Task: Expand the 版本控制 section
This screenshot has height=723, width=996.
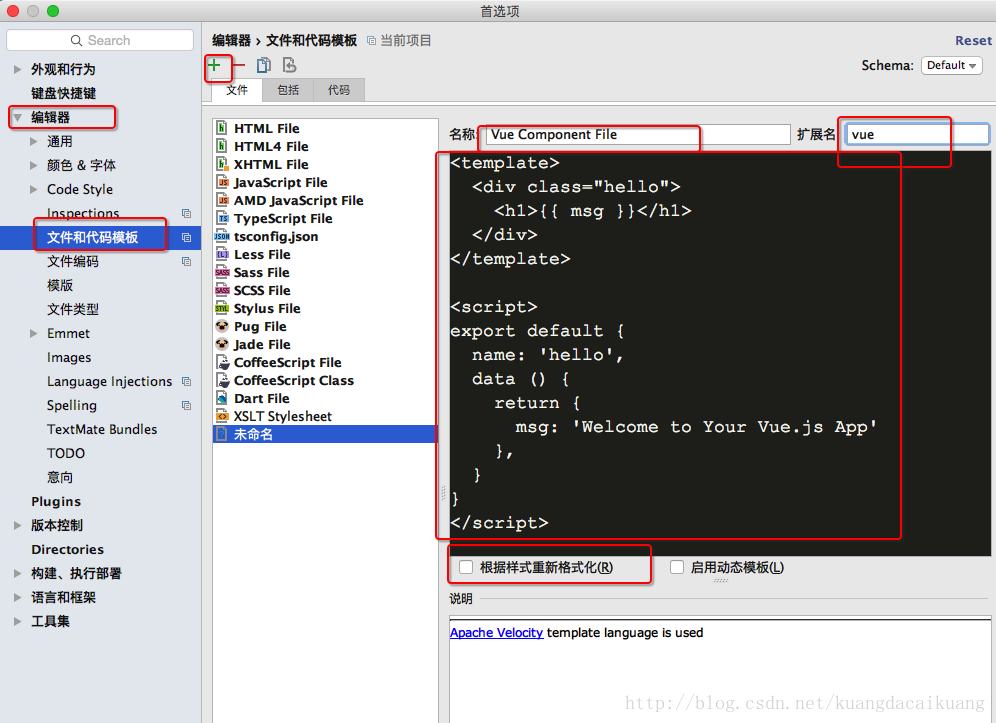Action: [18, 525]
